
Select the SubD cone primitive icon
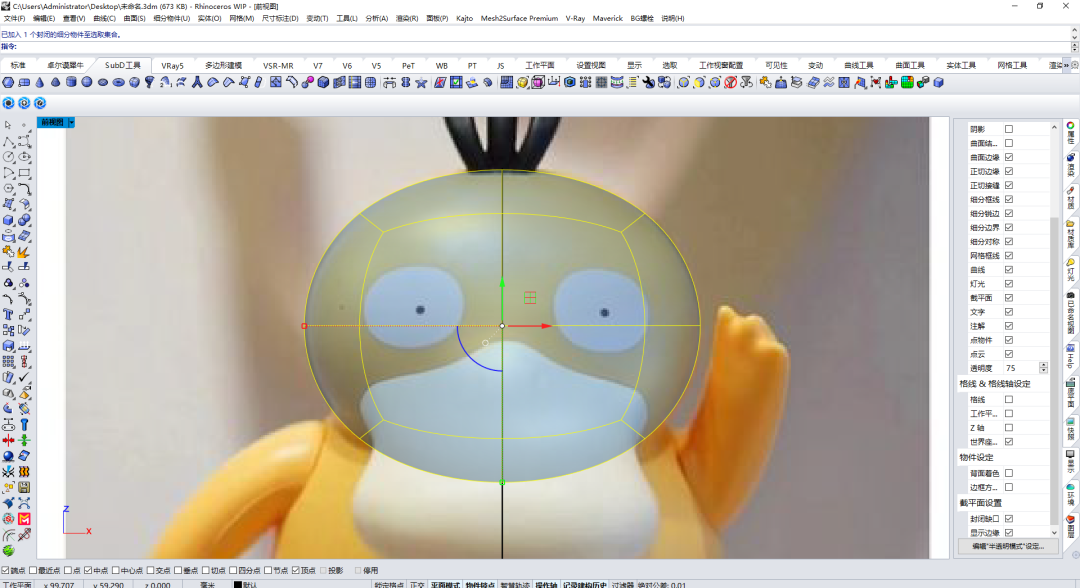40,83
